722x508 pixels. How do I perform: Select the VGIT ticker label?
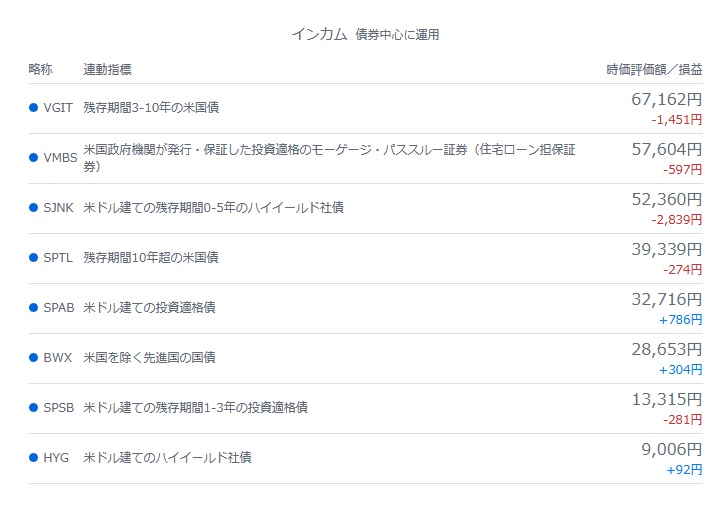(x=58, y=107)
